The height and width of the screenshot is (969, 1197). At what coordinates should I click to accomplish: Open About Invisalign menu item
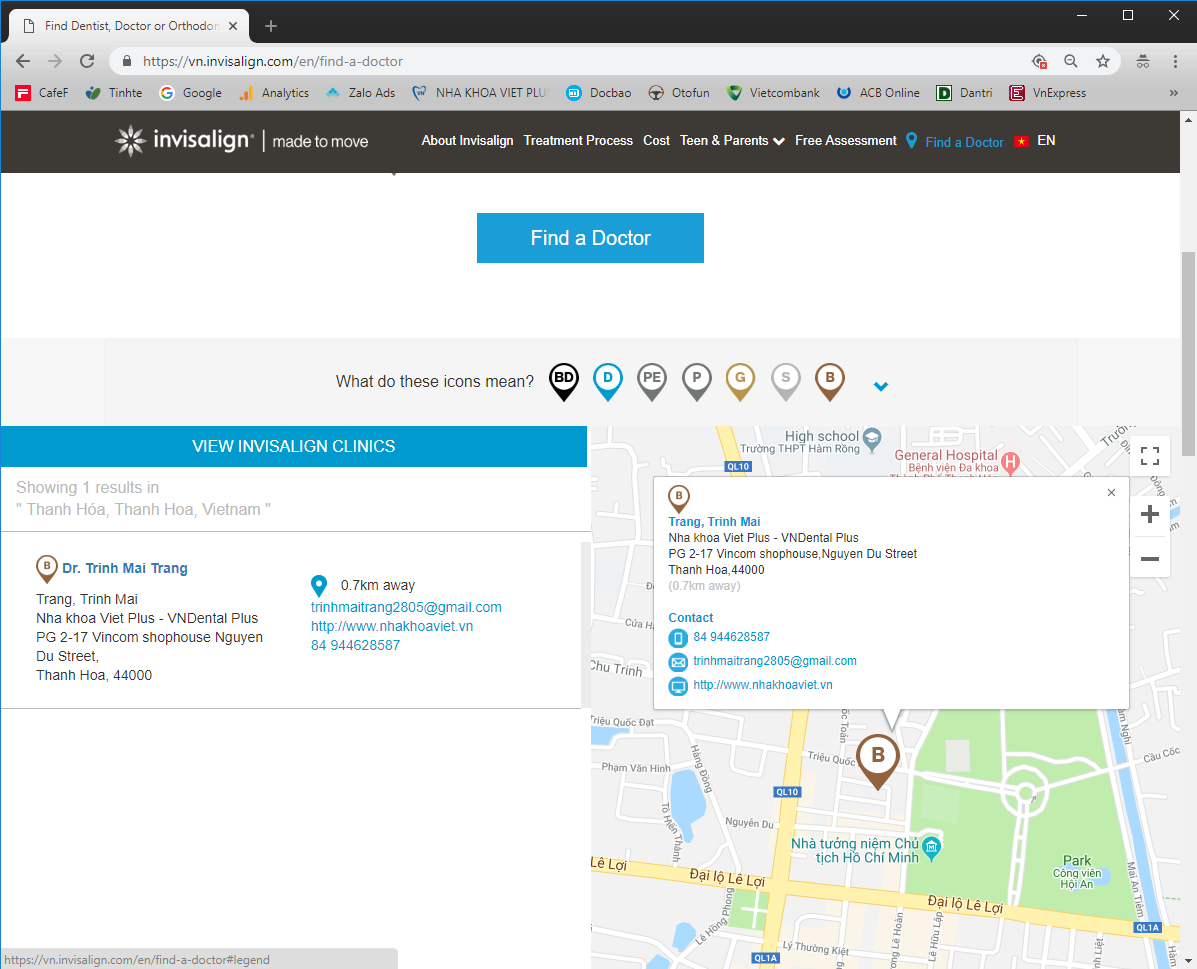coord(467,141)
